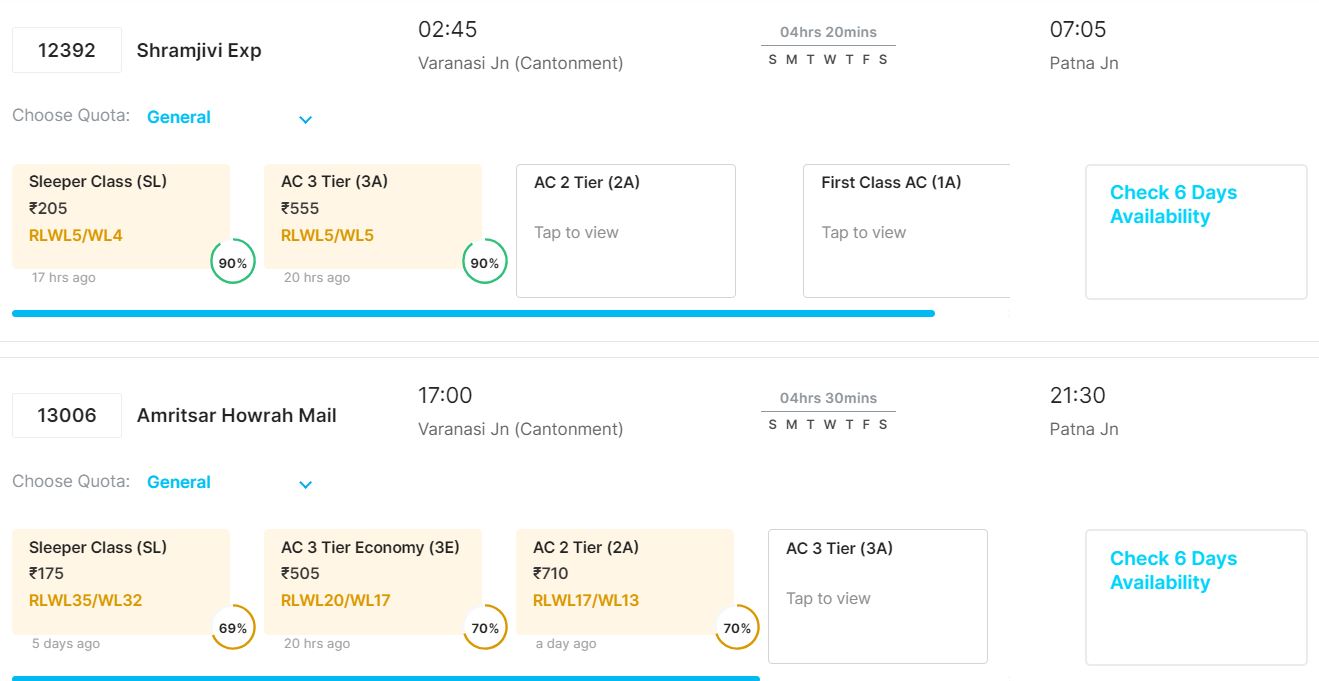Click train number 13006 box
The width and height of the screenshot is (1319, 681).
point(67,415)
